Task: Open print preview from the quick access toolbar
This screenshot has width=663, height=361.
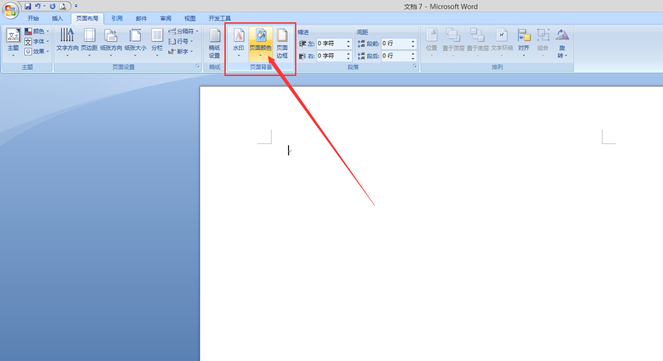Action: (63, 6)
